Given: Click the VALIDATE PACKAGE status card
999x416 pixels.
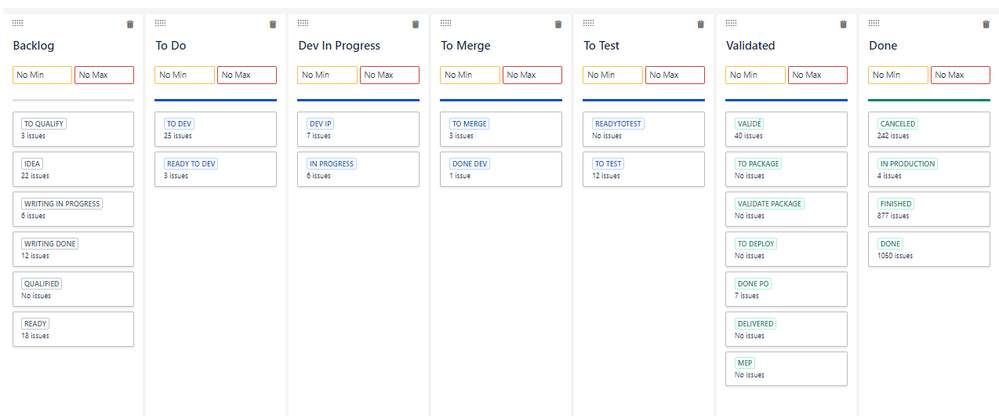Looking at the screenshot, I should pos(786,209).
